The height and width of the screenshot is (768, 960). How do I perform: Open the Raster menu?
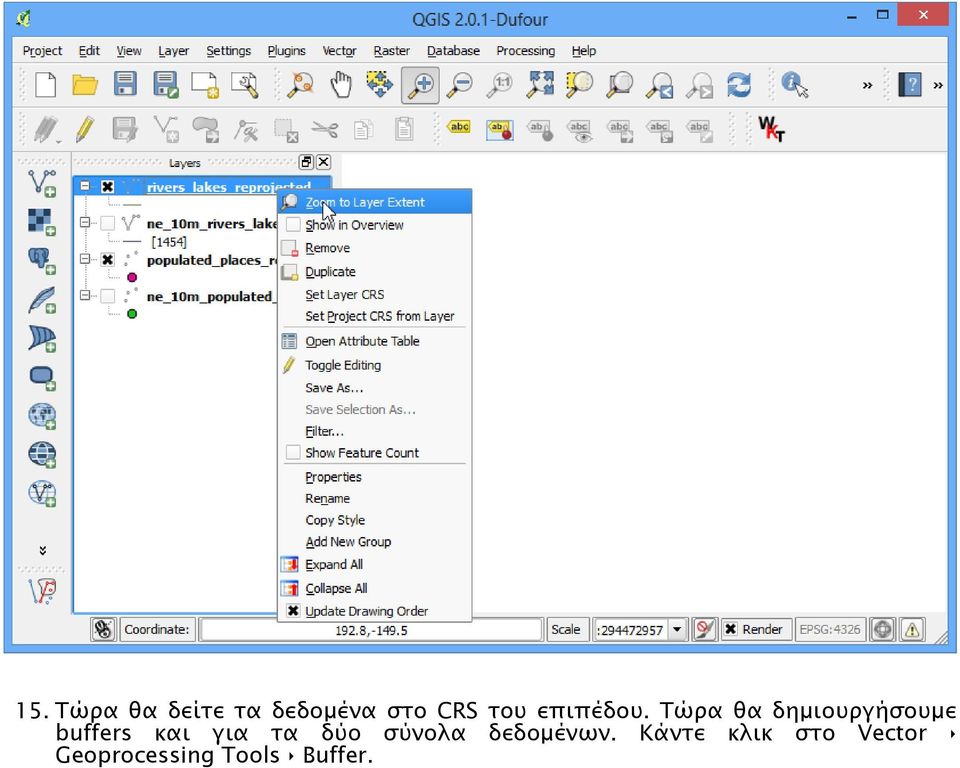click(x=392, y=51)
